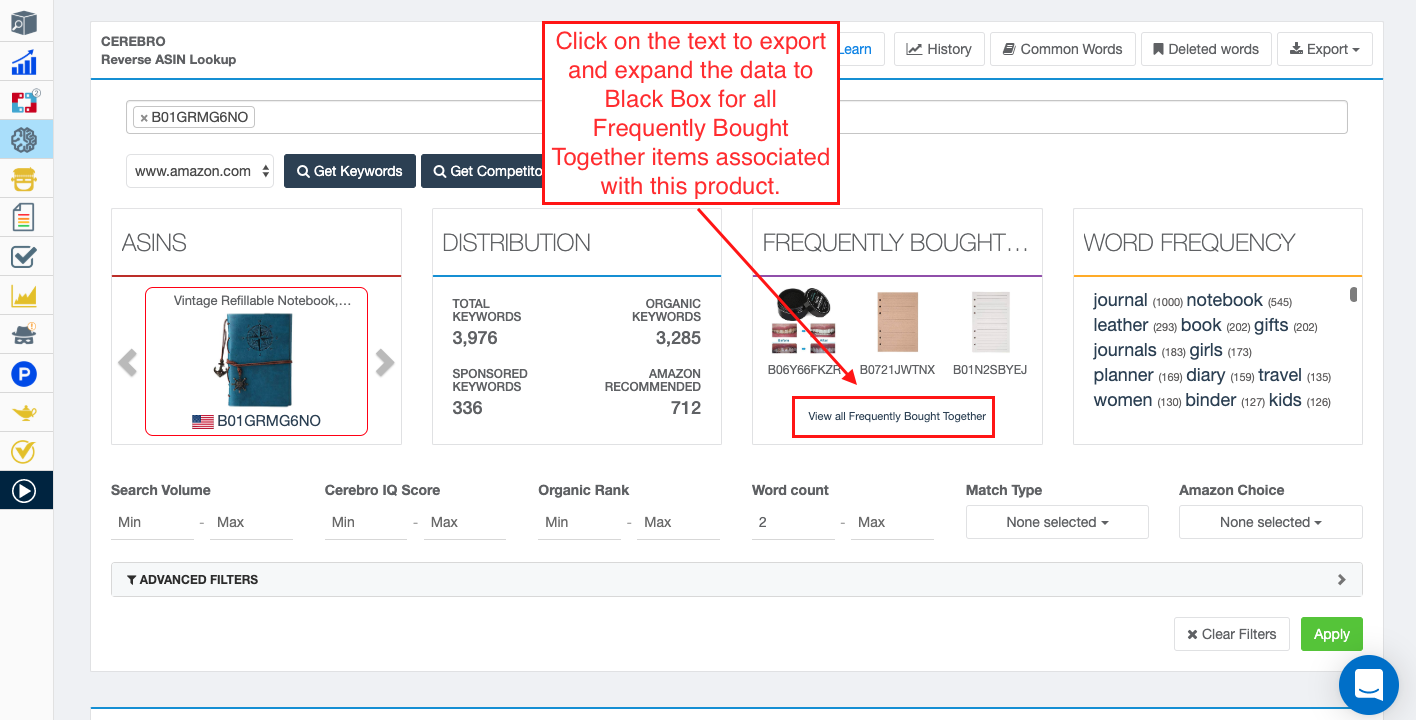Image resolution: width=1416 pixels, height=720 pixels.
Task: Select the B01N2SBYEJ product thumbnail
Action: coord(990,323)
